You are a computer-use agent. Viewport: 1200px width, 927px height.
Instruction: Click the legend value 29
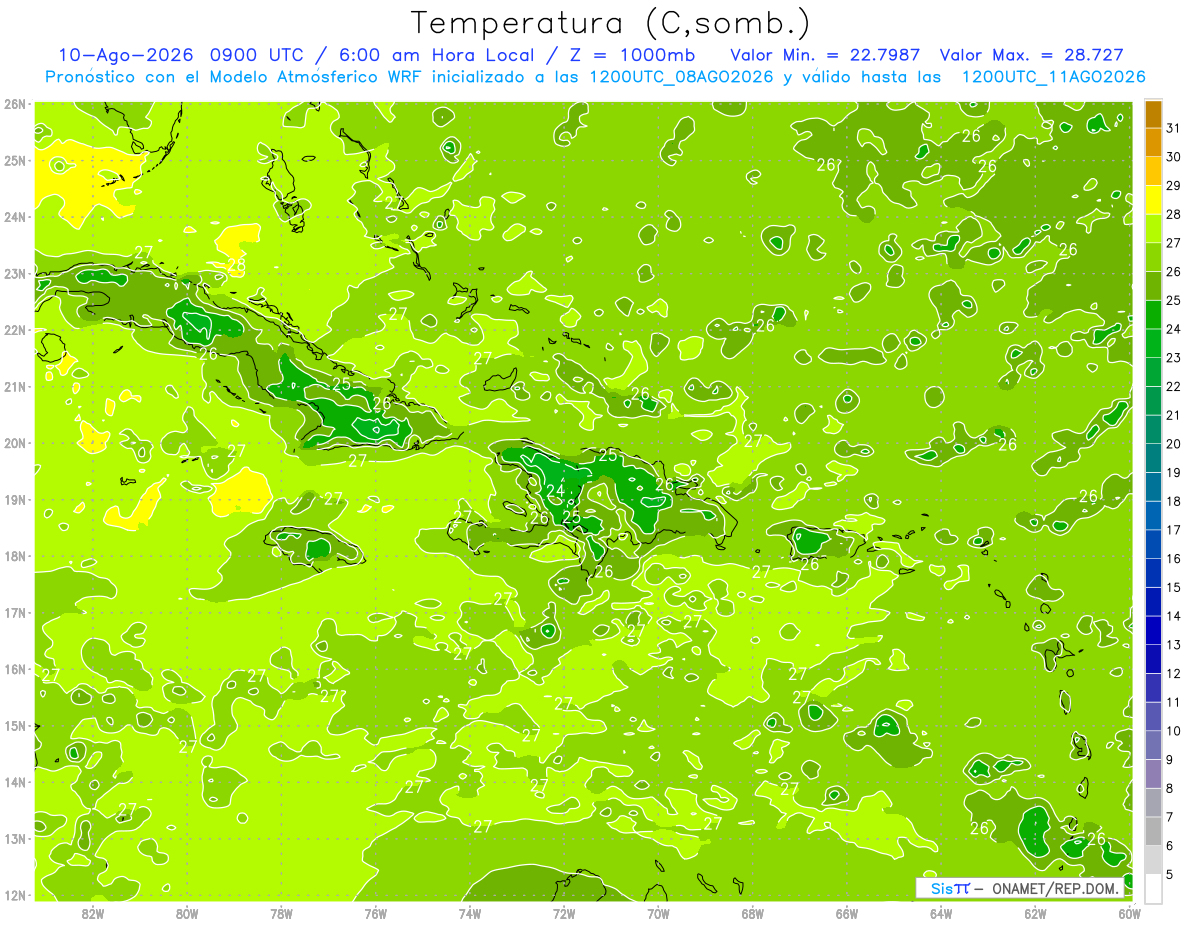point(1173,186)
